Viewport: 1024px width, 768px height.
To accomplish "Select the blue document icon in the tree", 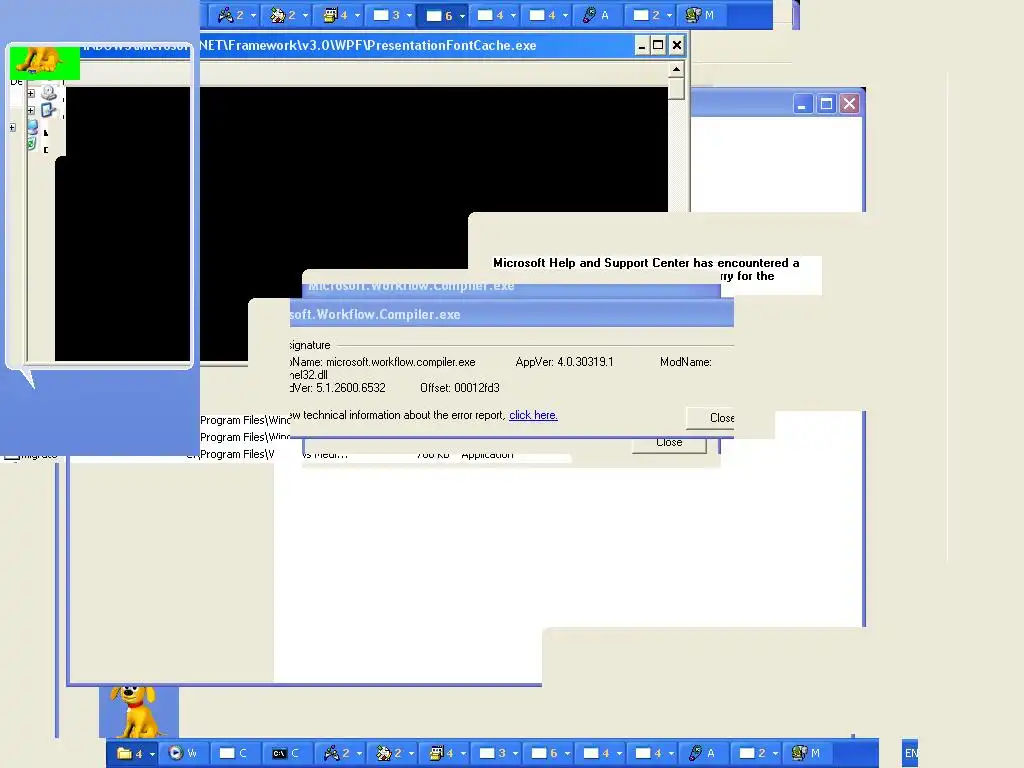I will [x=48, y=110].
